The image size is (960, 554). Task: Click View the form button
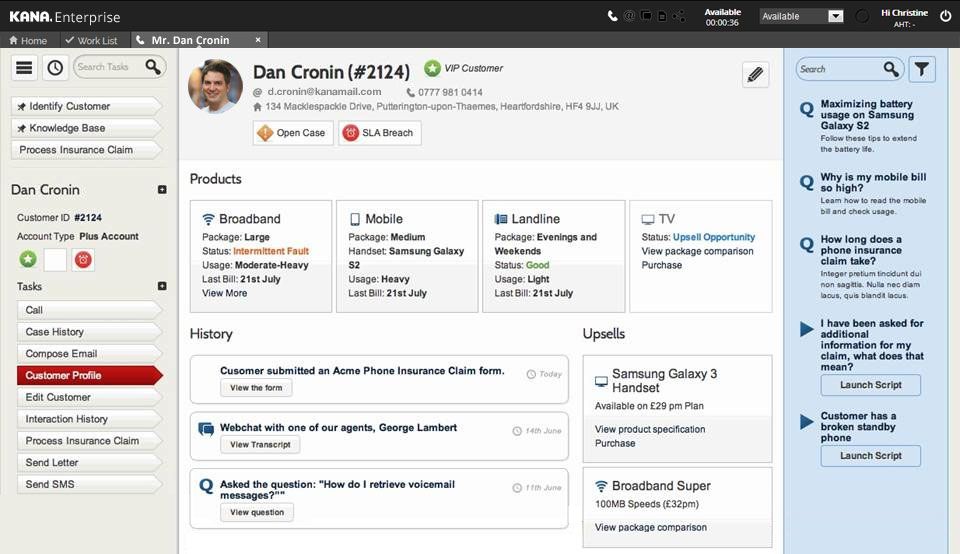[256, 387]
